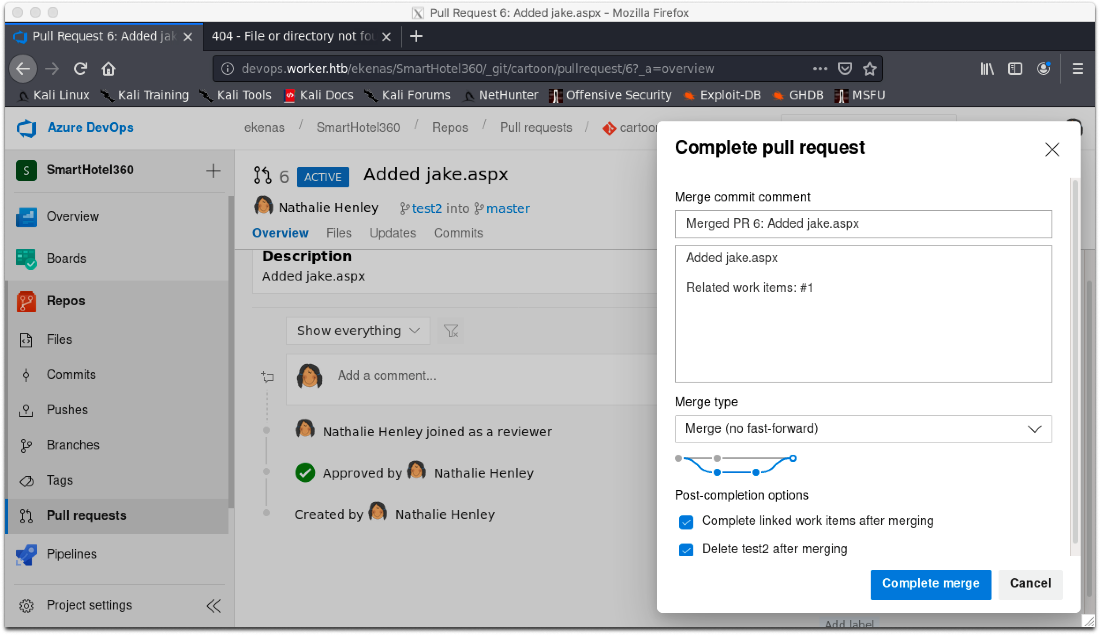The image size is (1100, 635).
Task: Toggle Complete linked work items after merging
Action: coord(686,522)
